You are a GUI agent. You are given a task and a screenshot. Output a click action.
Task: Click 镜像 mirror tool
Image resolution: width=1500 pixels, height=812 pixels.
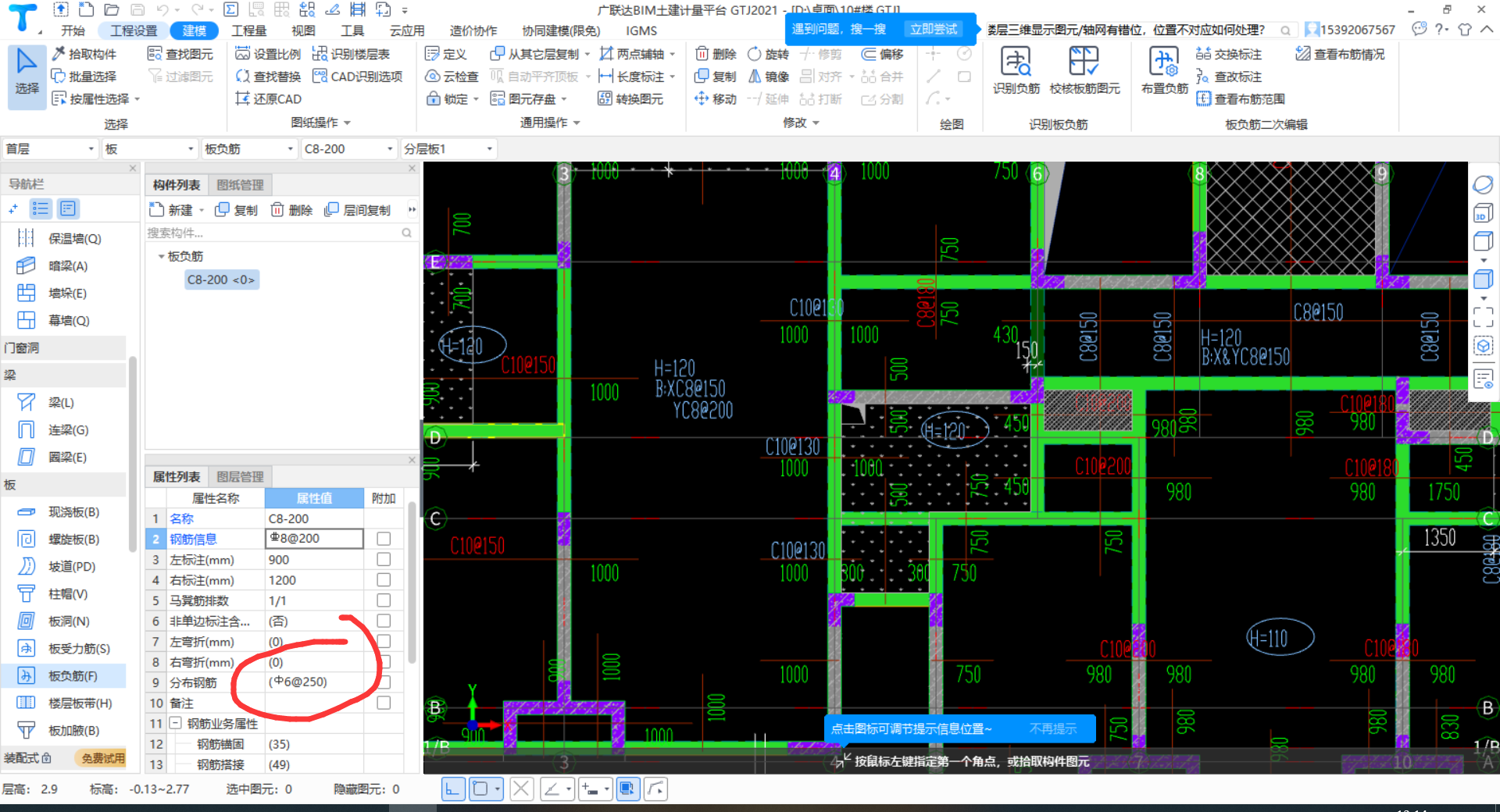[769, 77]
